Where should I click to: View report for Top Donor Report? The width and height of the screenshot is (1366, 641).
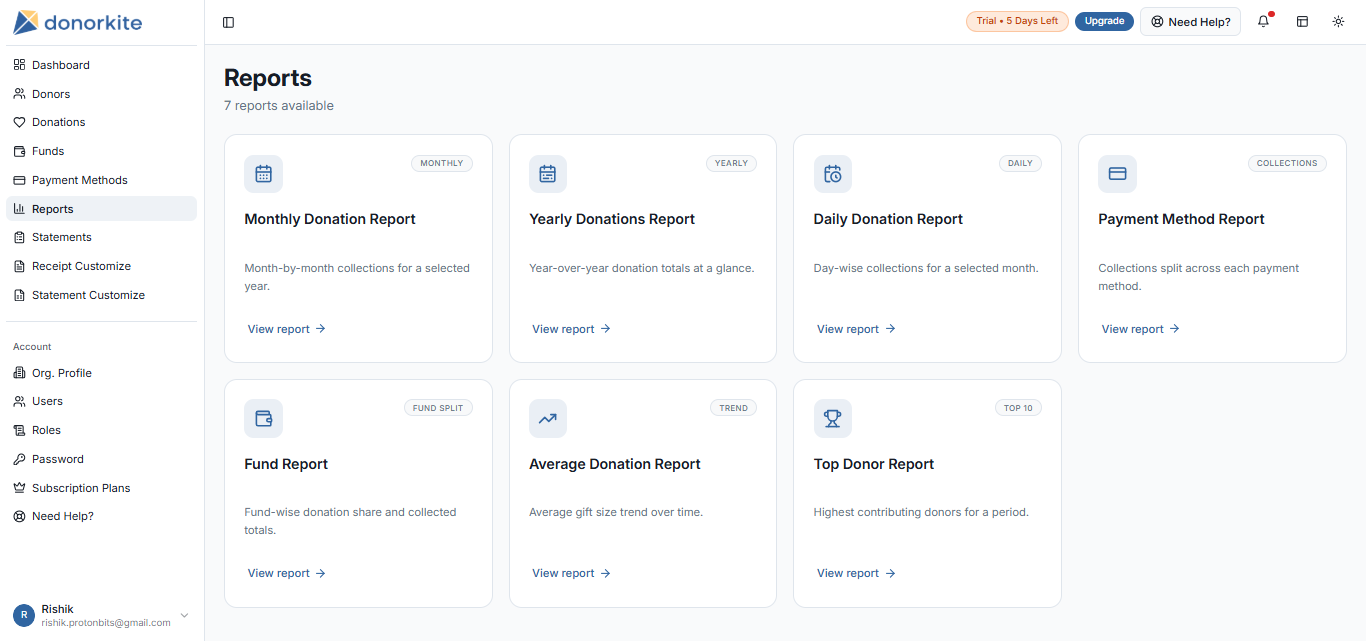pyautogui.click(x=856, y=573)
